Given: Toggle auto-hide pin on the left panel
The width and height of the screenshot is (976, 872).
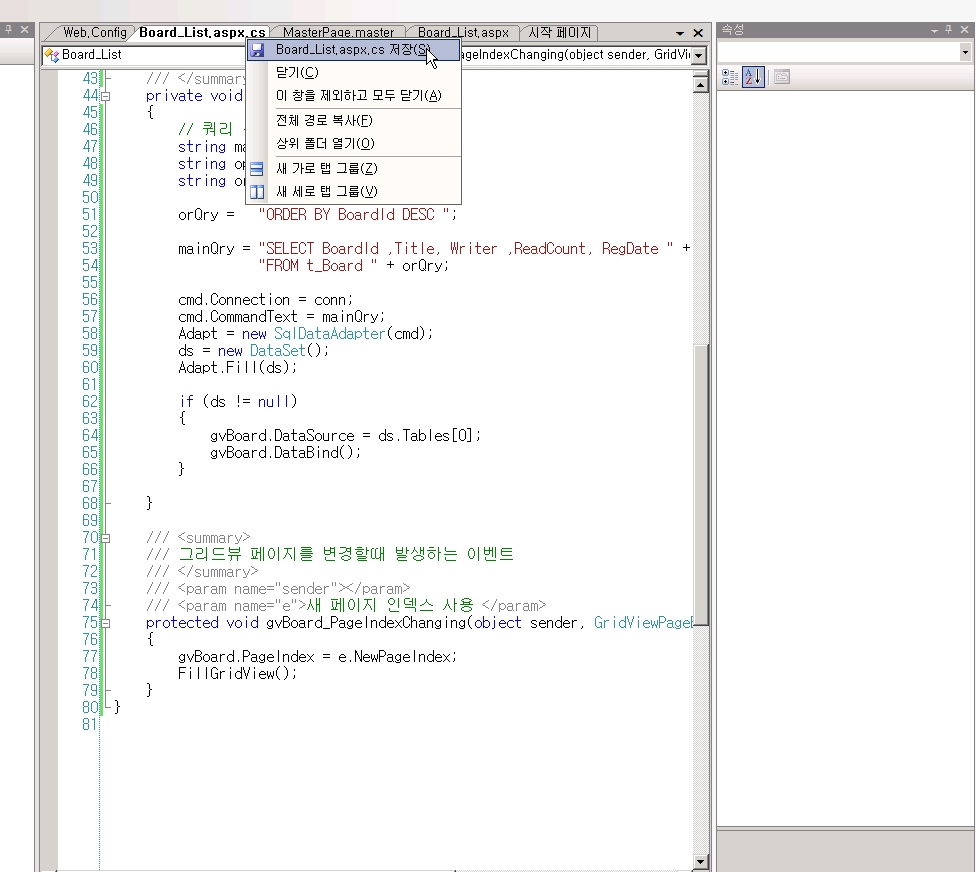Looking at the screenshot, I should coord(8,29).
